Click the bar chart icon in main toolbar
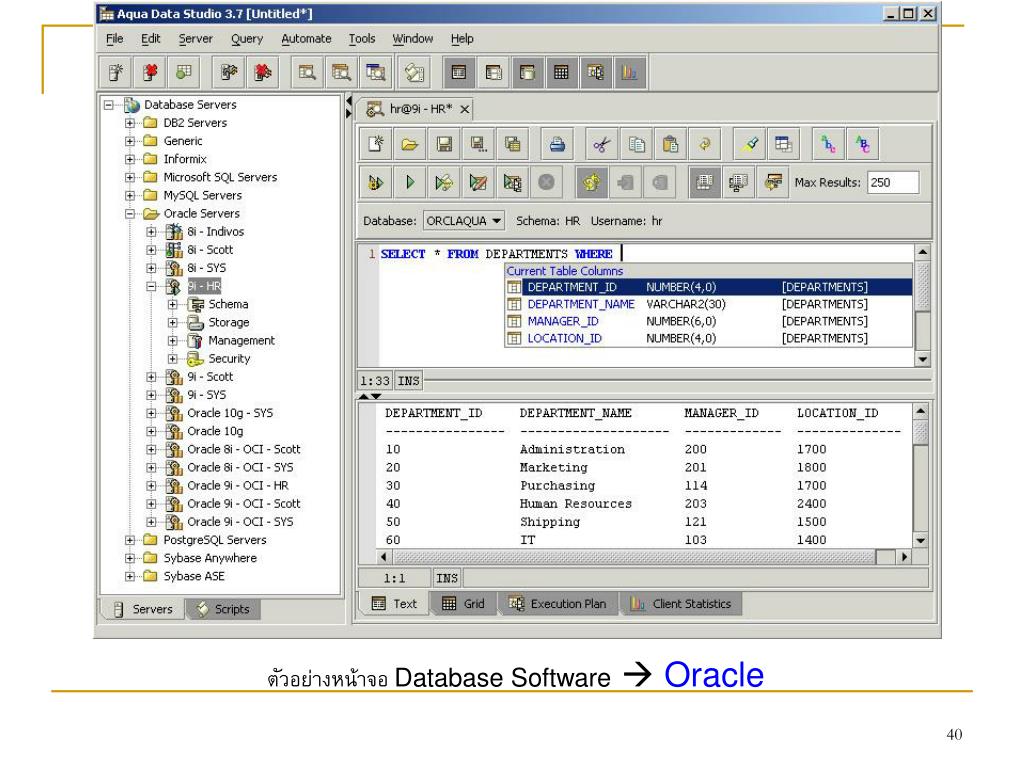The height and width of the screenshot is (768, 1024). 630,72
